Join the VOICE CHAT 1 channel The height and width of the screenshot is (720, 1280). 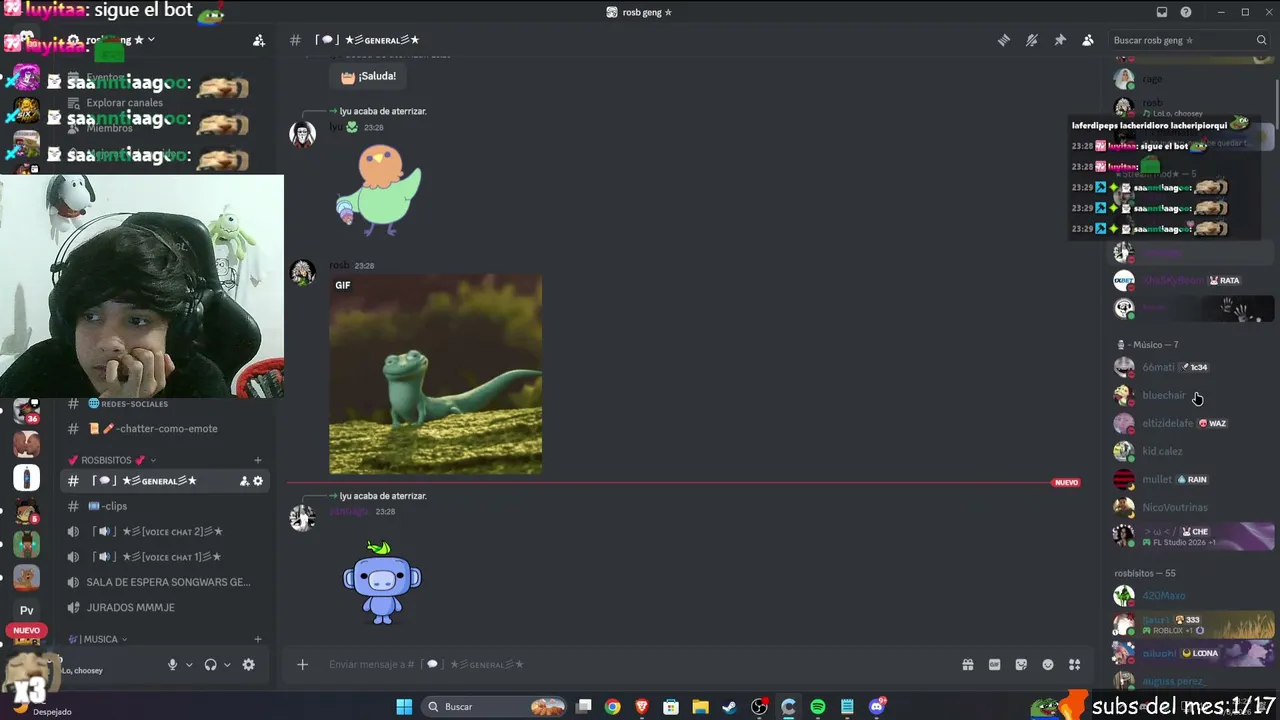(165, 557)
